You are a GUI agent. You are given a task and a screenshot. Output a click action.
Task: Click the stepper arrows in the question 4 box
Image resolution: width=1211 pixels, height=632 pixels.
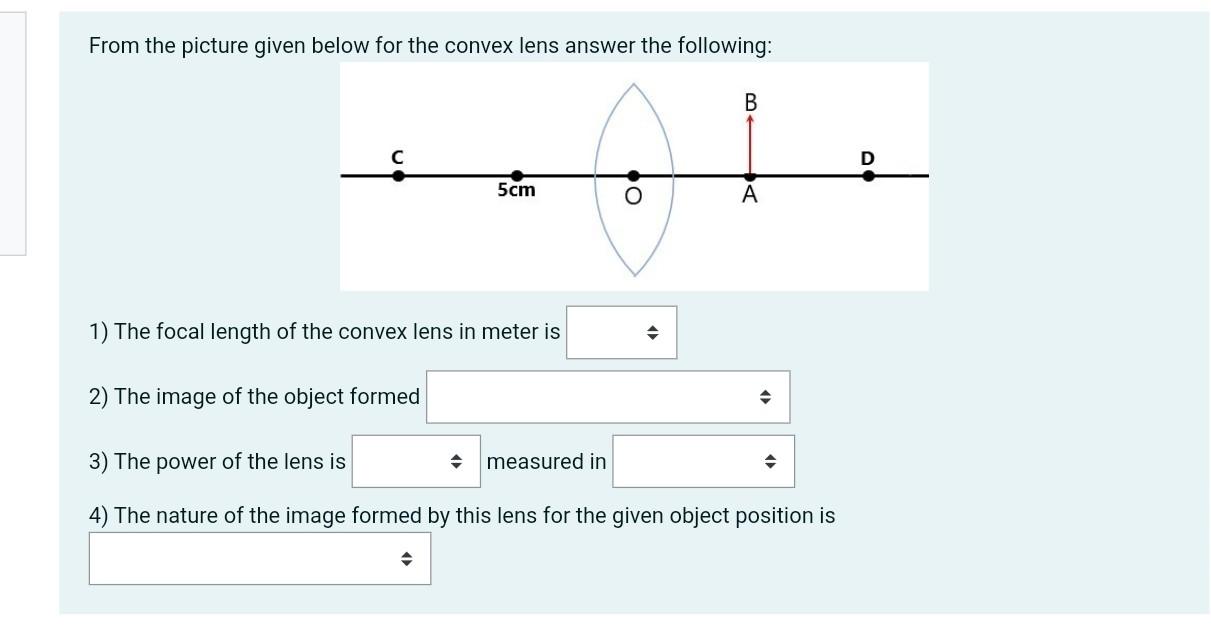click(x=406, y=558)
